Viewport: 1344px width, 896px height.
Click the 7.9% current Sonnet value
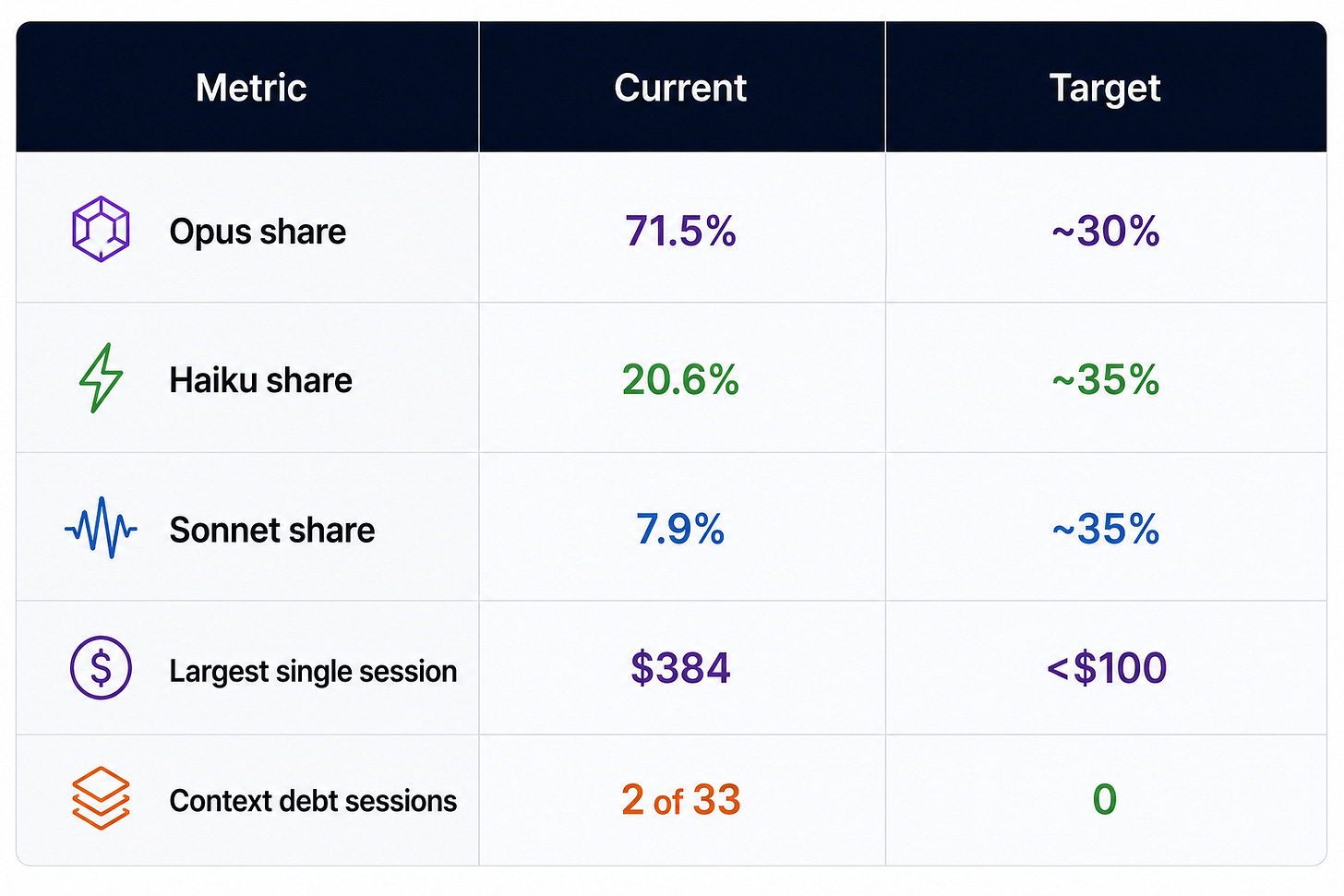(680, 529)
